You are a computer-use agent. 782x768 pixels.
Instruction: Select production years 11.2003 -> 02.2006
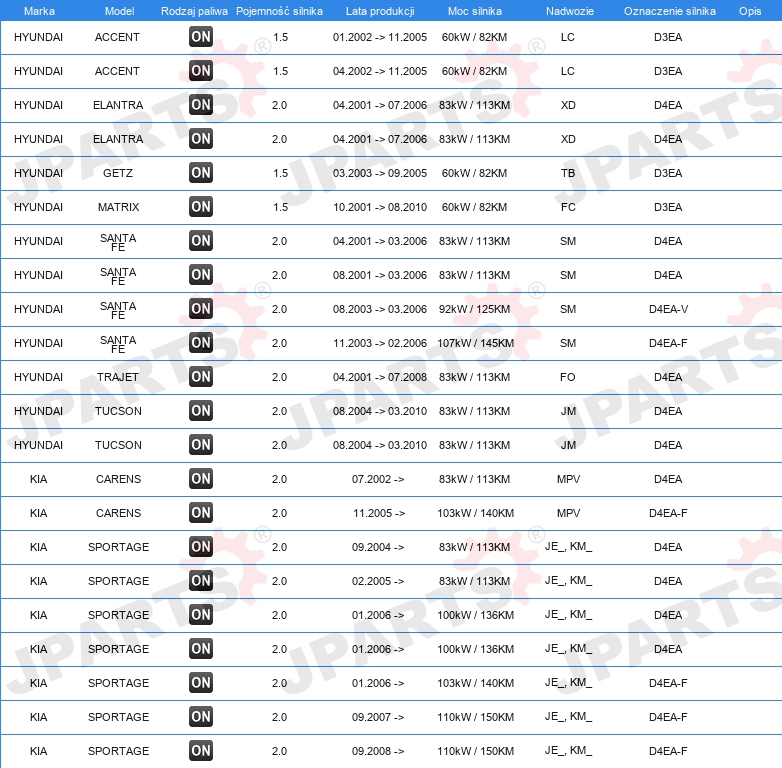point(380,343)
